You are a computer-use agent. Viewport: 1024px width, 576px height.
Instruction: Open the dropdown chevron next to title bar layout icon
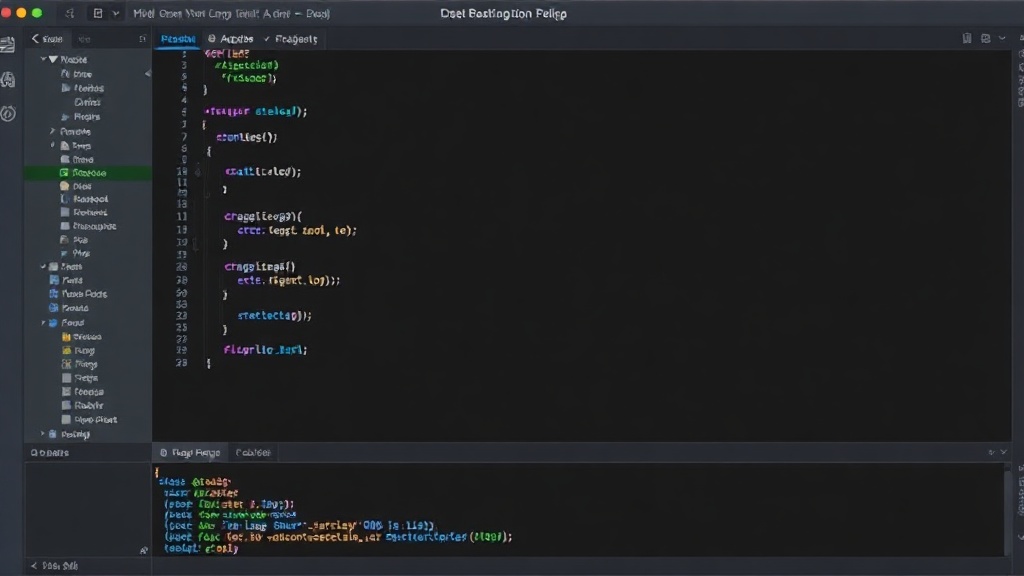[x=116, y=13]
